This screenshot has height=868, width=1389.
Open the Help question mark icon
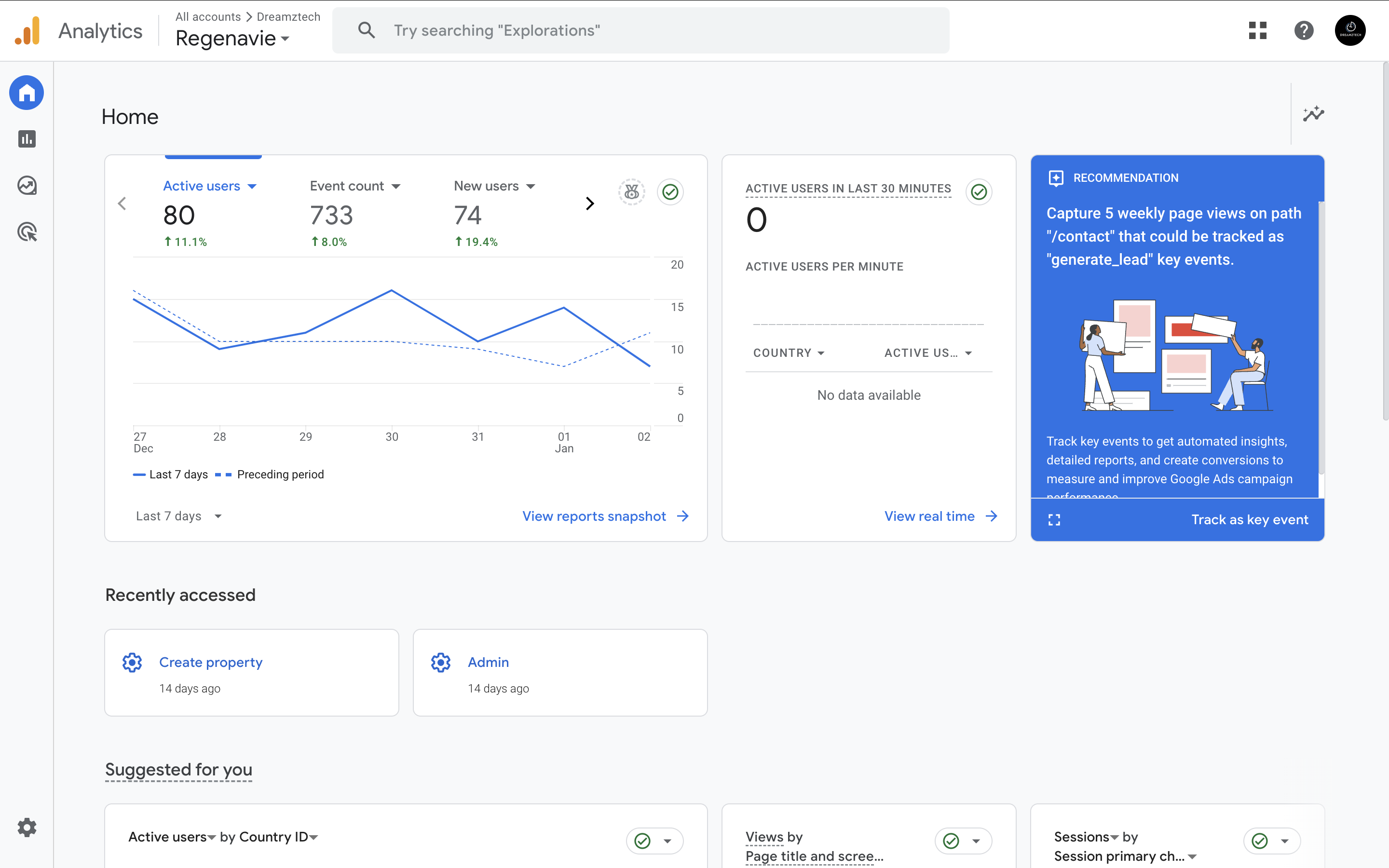pos(1304,30)
